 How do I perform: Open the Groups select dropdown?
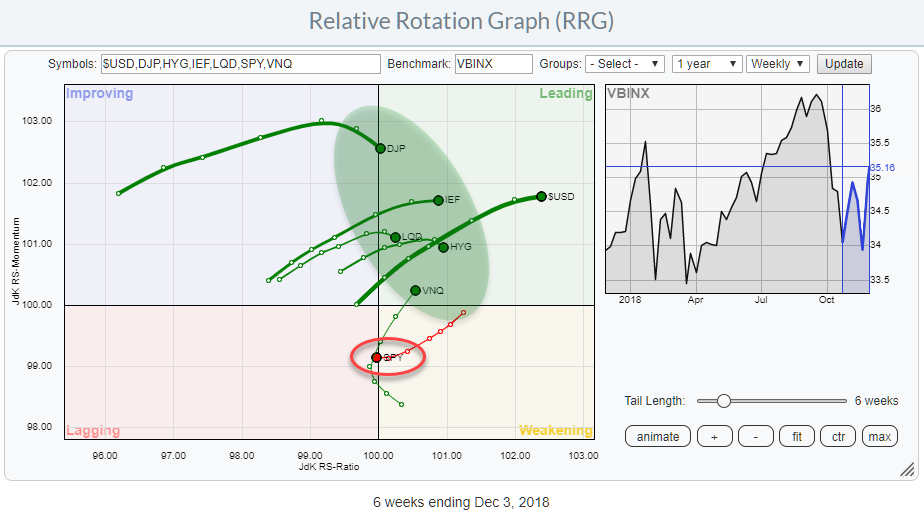click(x=625, y=64)
